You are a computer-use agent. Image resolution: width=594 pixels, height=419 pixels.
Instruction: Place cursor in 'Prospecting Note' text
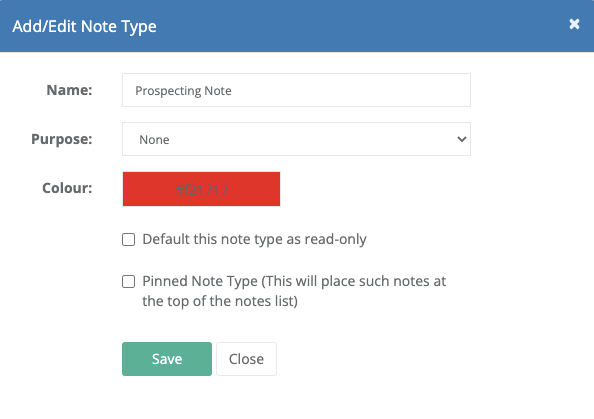pyautogui.click(x=183, y=91)
